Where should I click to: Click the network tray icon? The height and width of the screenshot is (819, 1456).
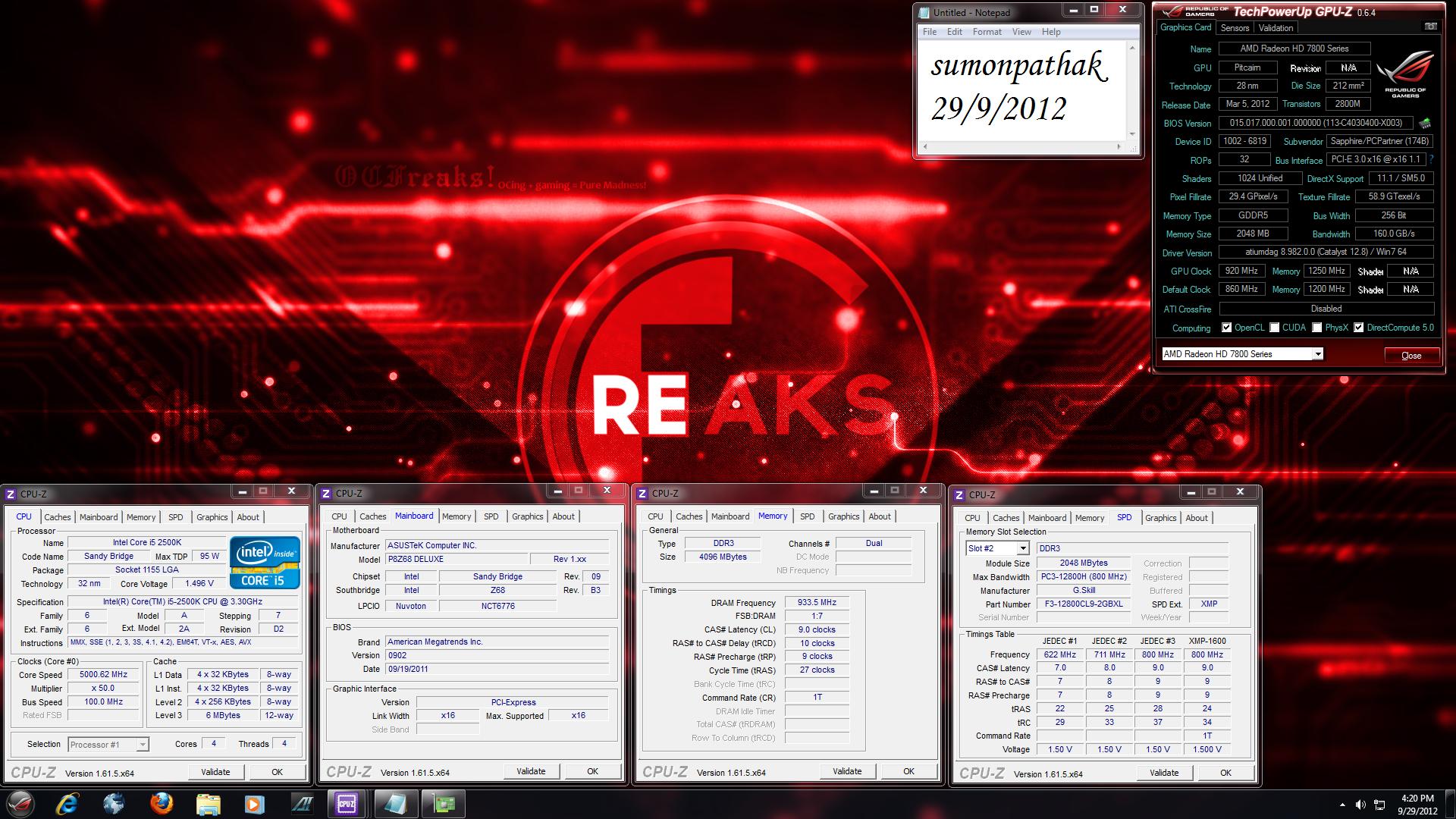1379,805
